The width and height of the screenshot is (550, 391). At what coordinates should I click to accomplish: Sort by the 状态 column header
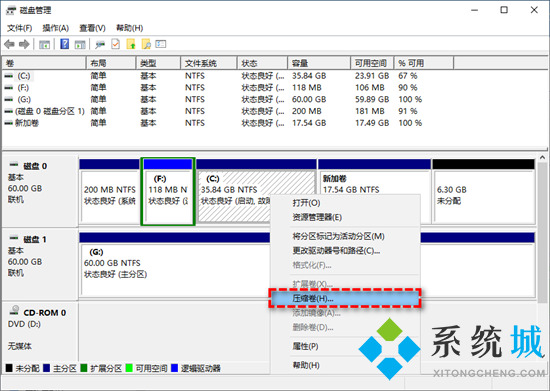[262, 63]
